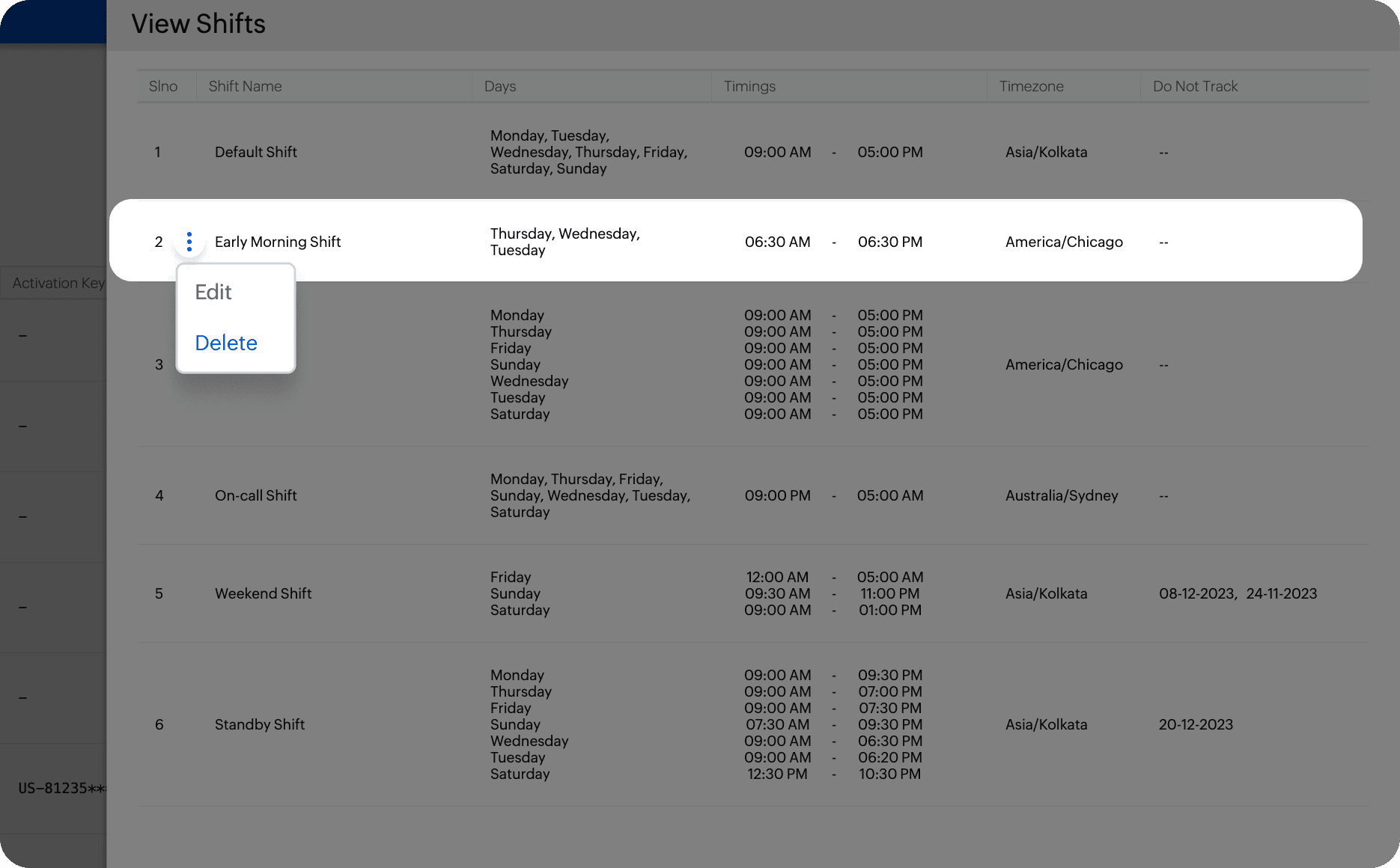Select the Standby Shift row name

[260, 724]
